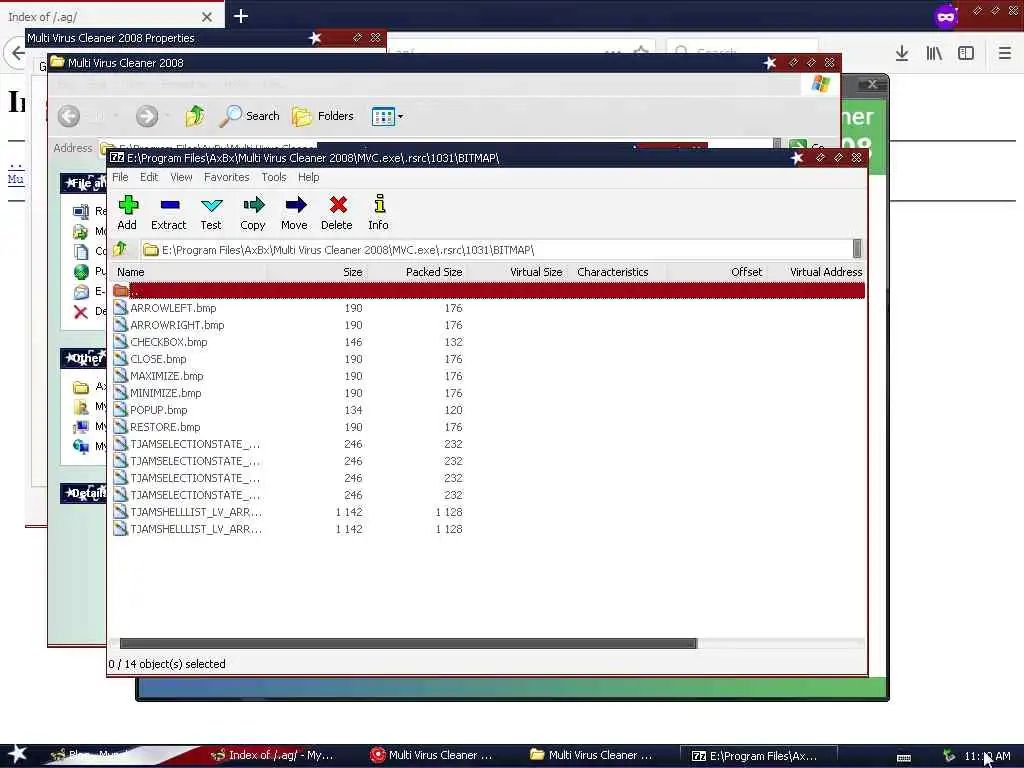The image size is (1024, 768).
Task: Open Firefox library icon
Action: click(934, 53)
